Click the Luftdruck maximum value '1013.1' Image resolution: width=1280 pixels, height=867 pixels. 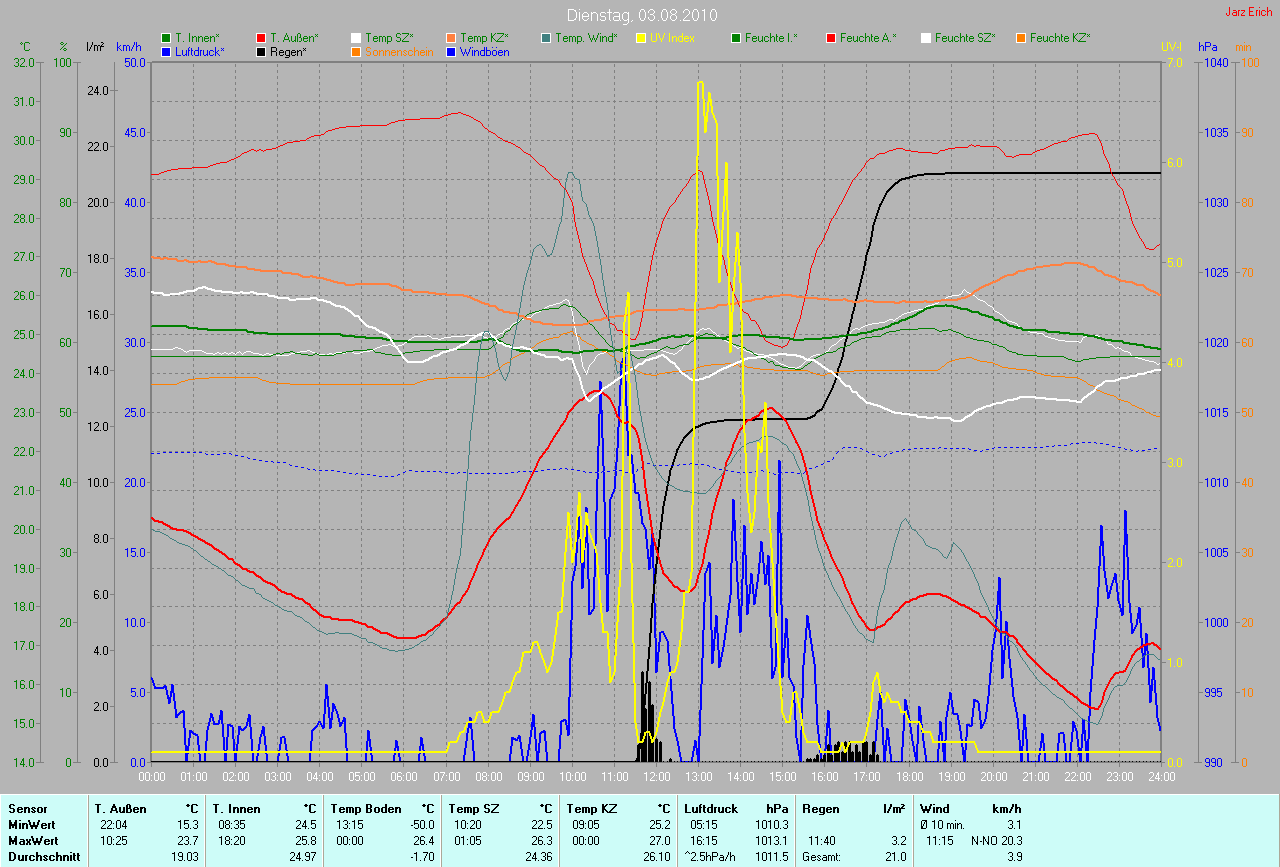click(x=771, y=841)
